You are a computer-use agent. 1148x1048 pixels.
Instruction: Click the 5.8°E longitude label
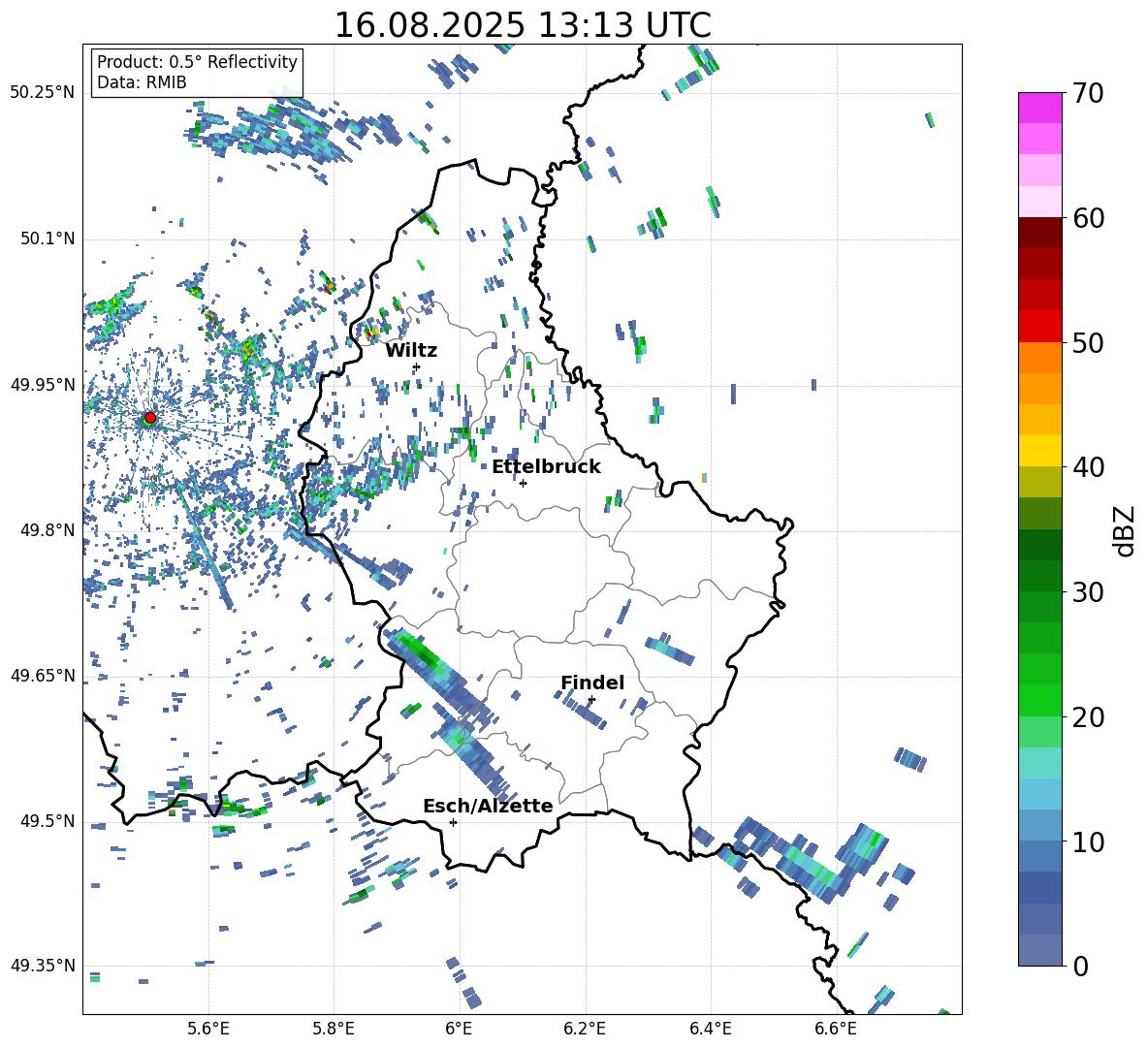[334, 1029]
